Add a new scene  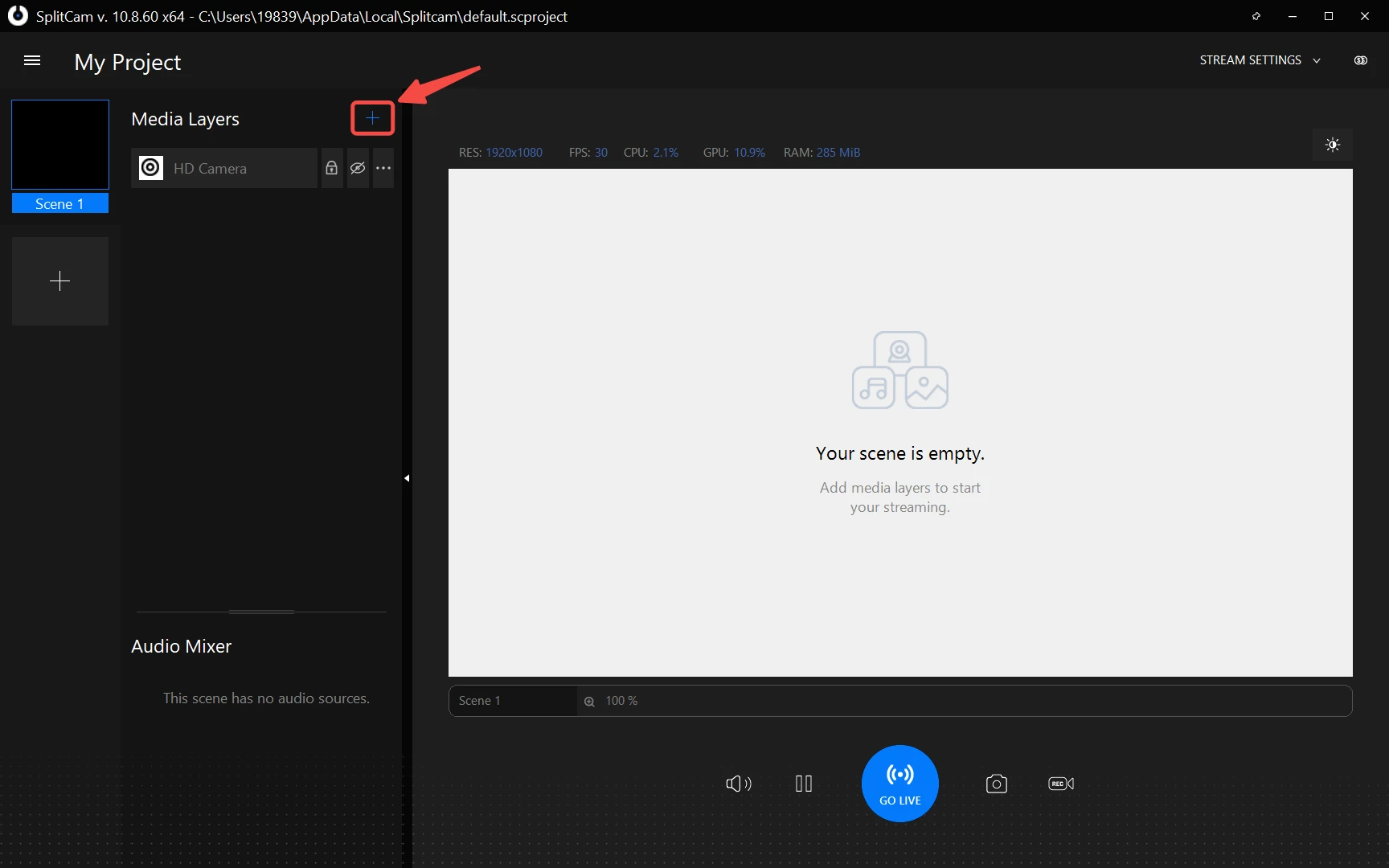point(60,281)
